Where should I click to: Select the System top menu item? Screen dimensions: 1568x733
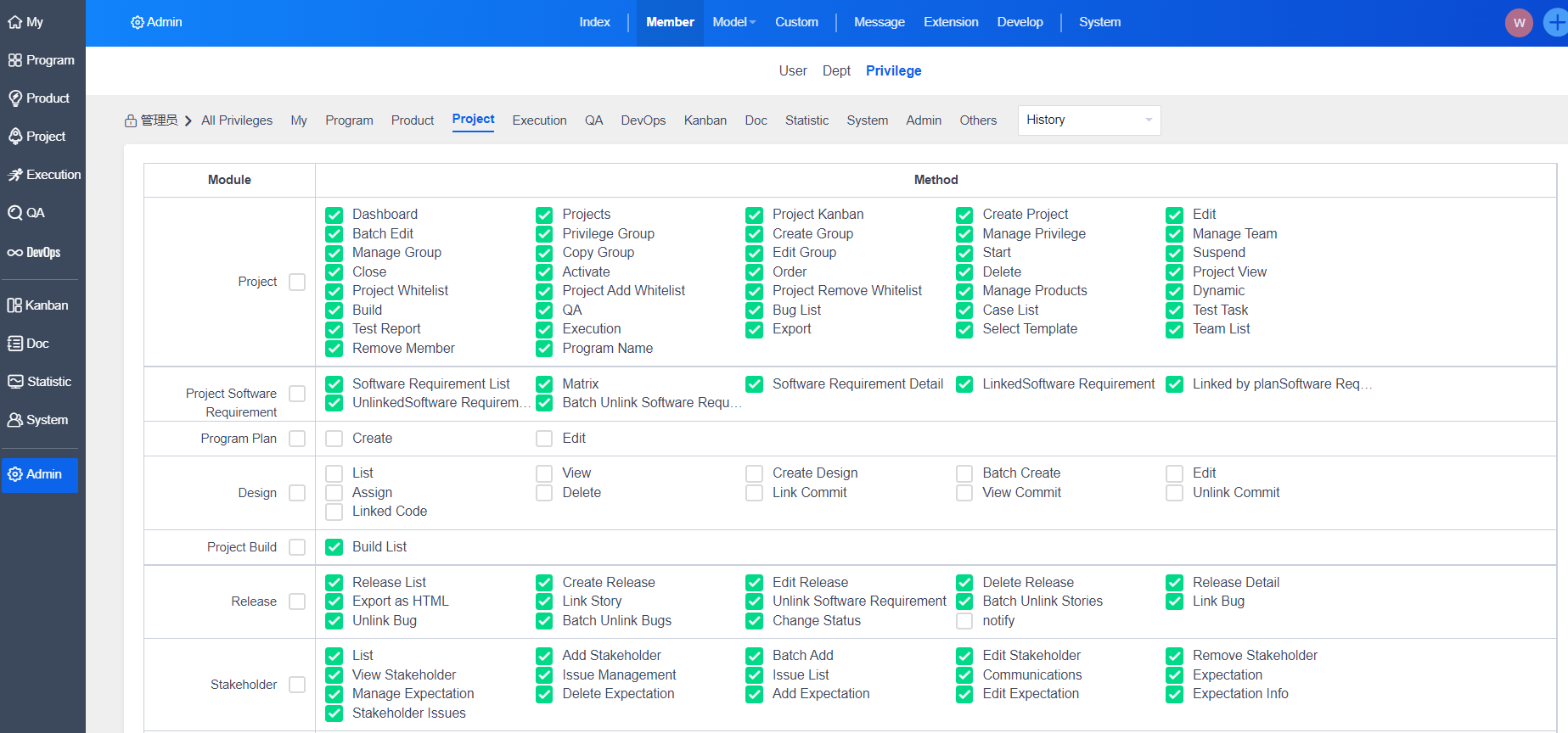(1099, 22)
